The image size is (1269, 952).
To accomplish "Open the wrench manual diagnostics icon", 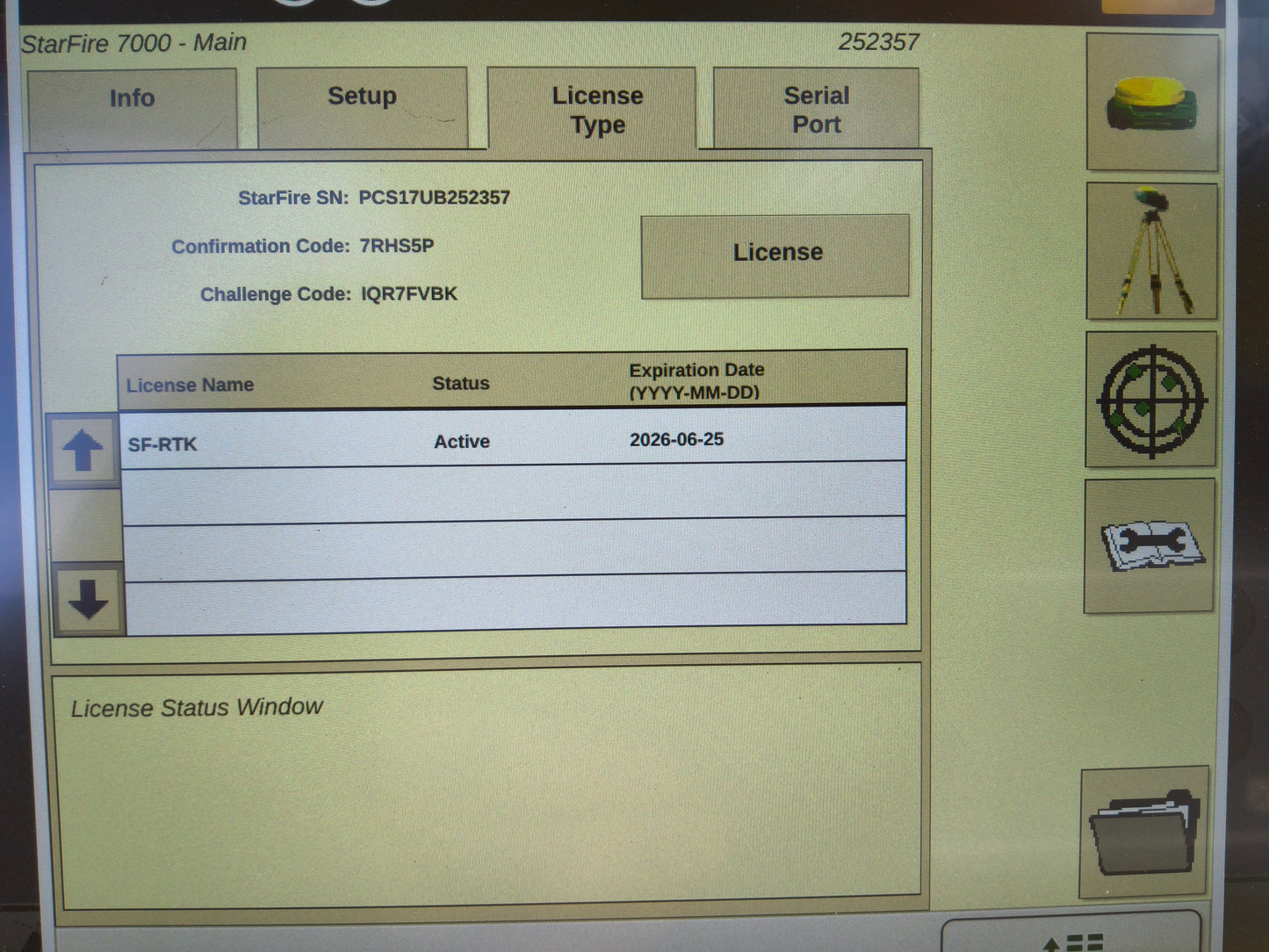I will click(1150, 545).
